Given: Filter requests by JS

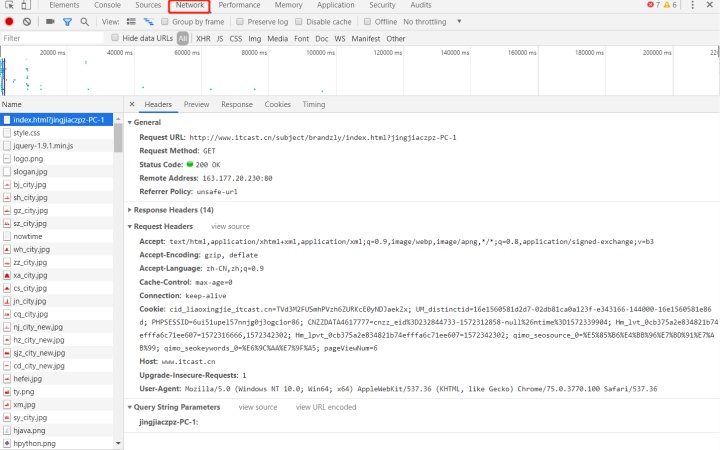Looking at the screenshot, I should tap(220, 39).
